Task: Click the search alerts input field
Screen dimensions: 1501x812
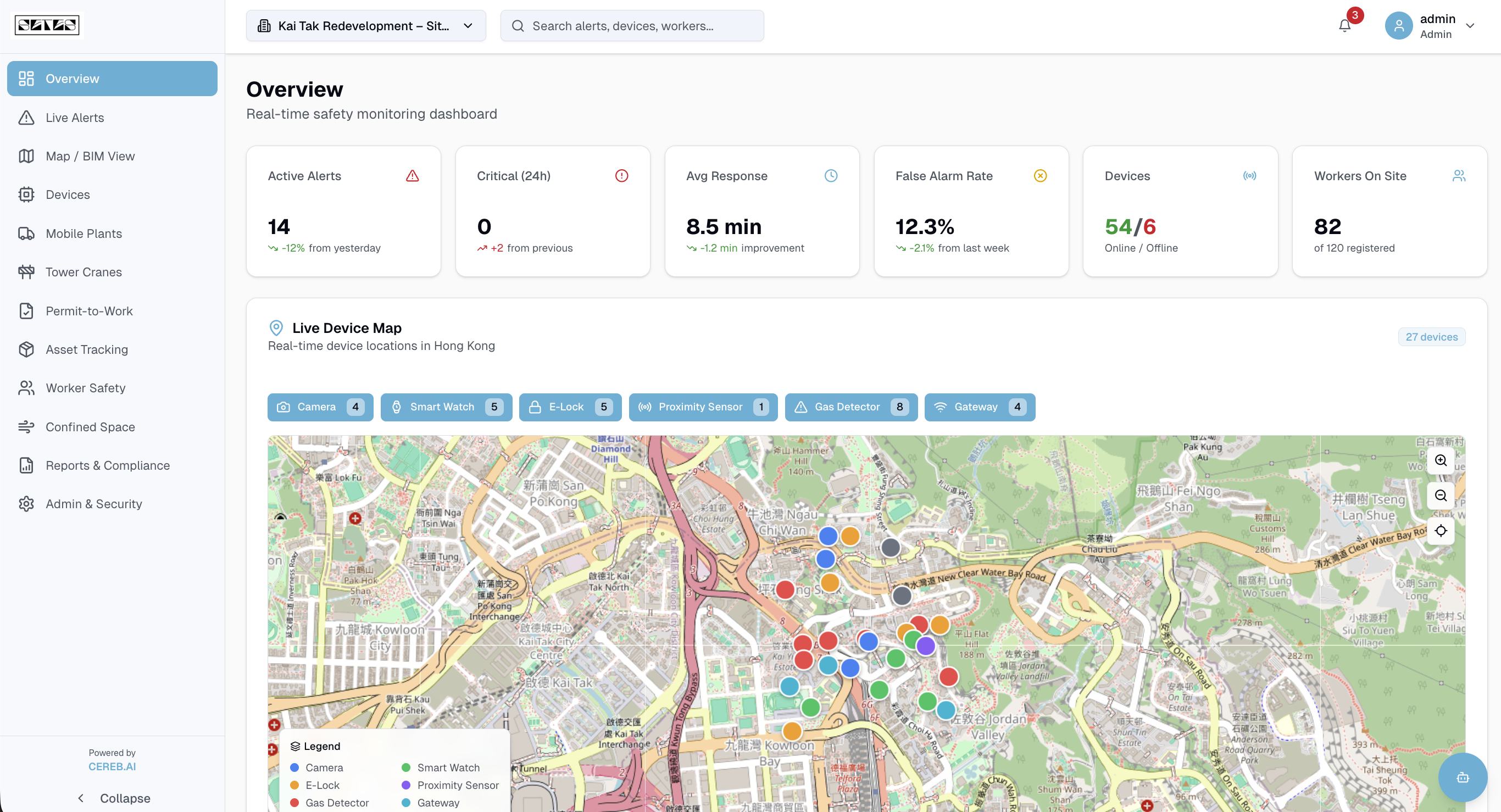Action: coord(632,26)
